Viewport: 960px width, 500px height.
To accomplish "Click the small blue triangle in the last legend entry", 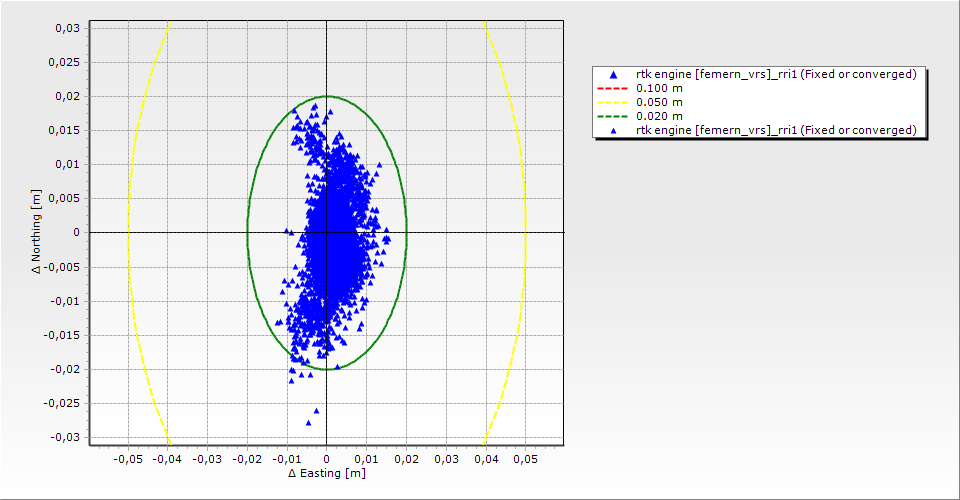I will (613, 131).
